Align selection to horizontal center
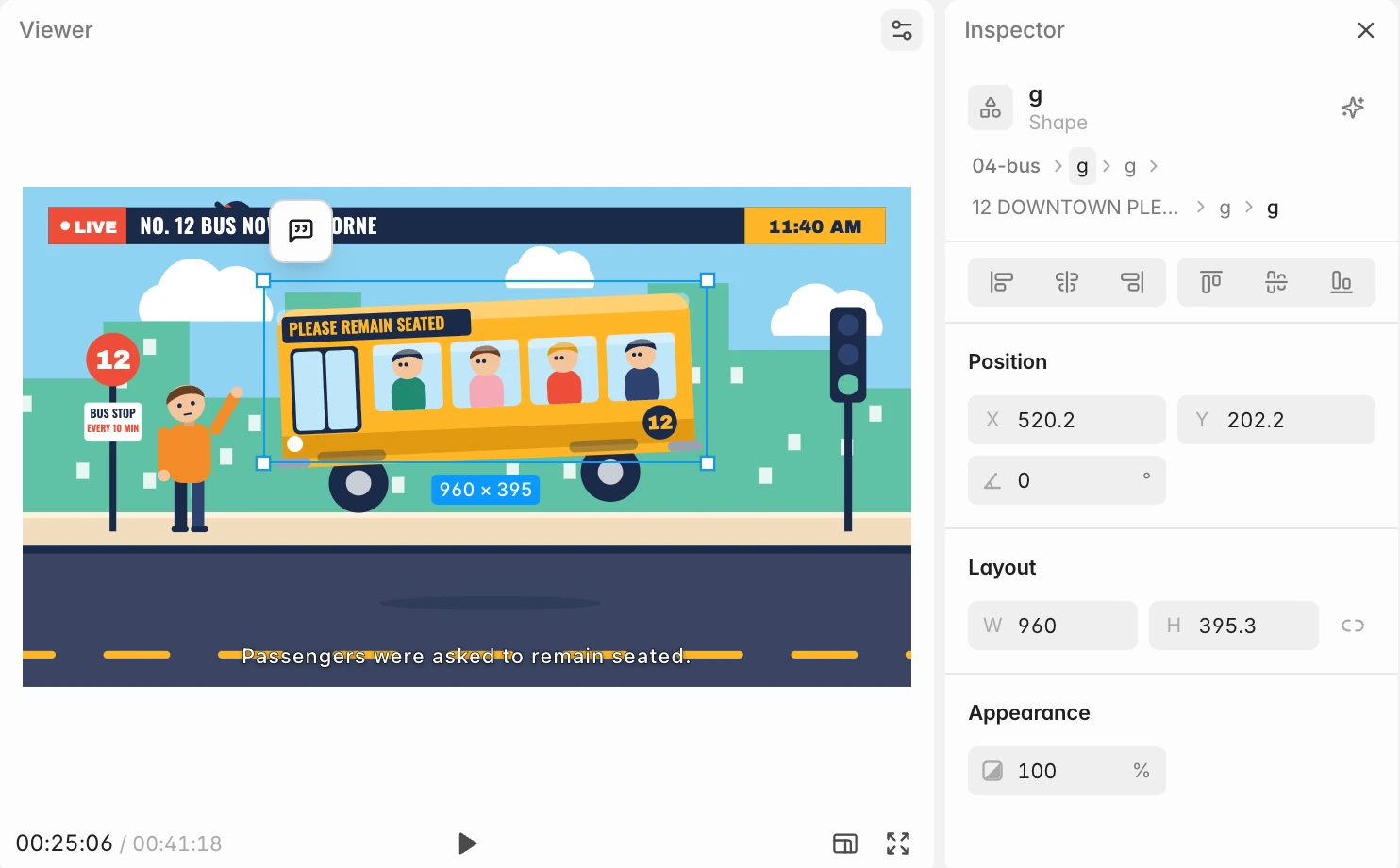1400x868 pixels. pyautogui.click(x=1067, y=282)
